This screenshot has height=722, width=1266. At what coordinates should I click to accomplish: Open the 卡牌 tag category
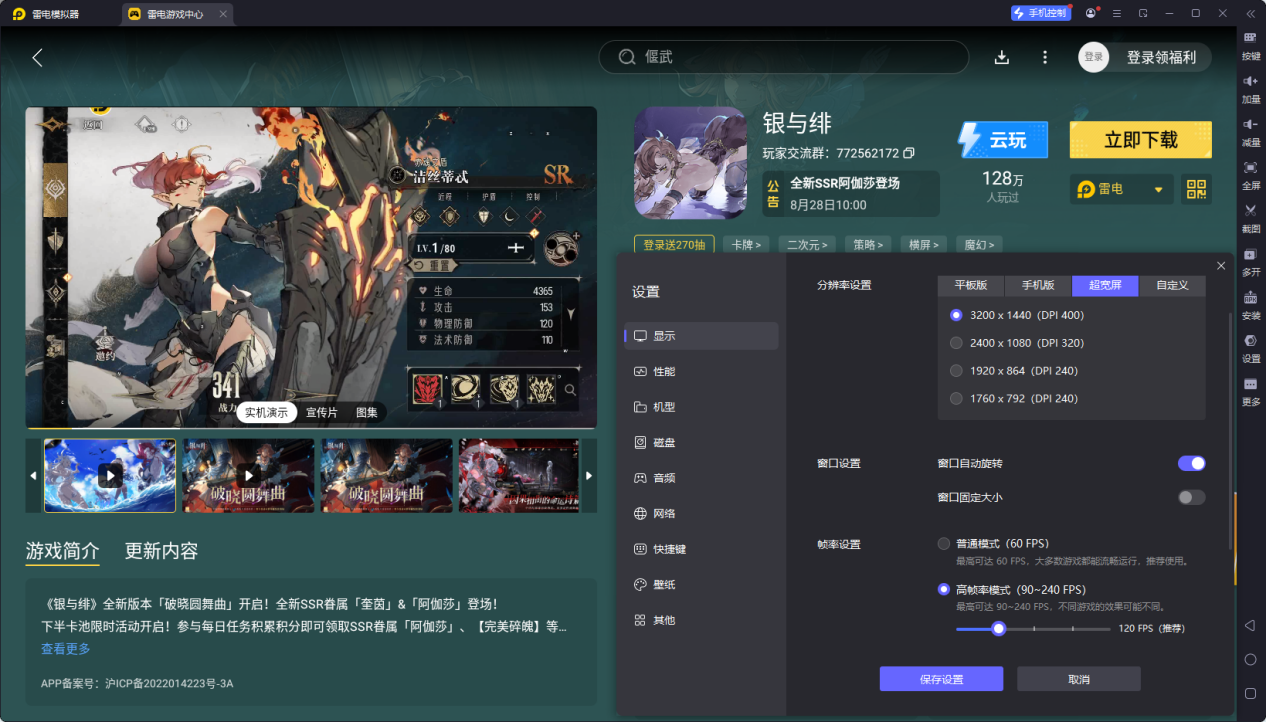(x=746, y=244)
